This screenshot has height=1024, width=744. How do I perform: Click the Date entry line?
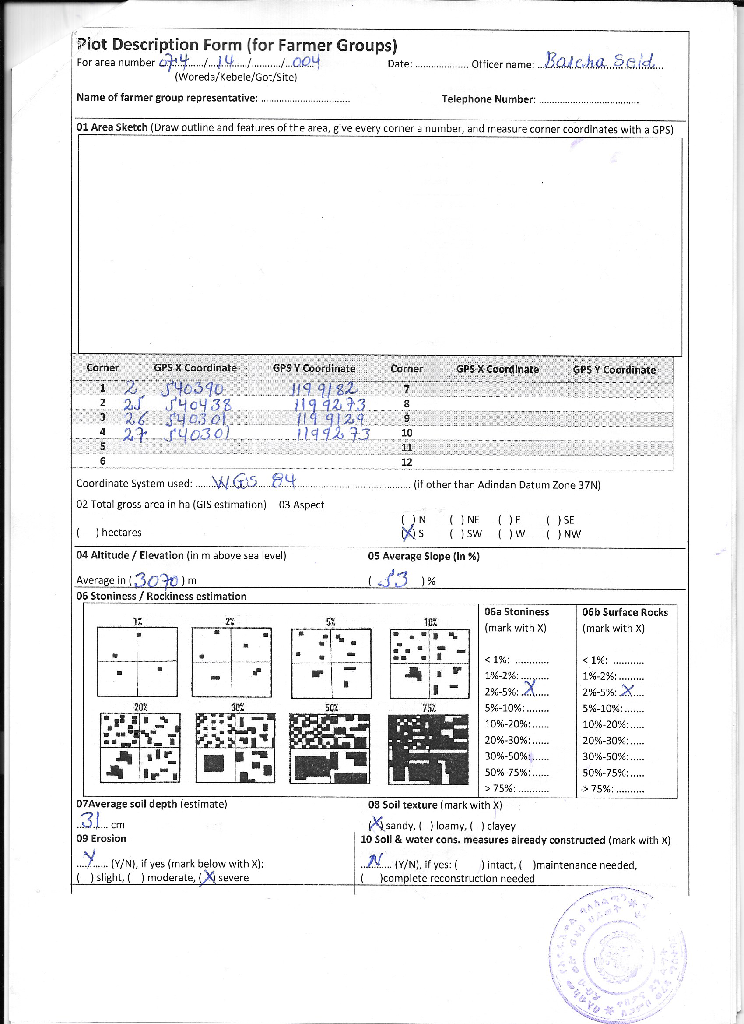point(441,65)
